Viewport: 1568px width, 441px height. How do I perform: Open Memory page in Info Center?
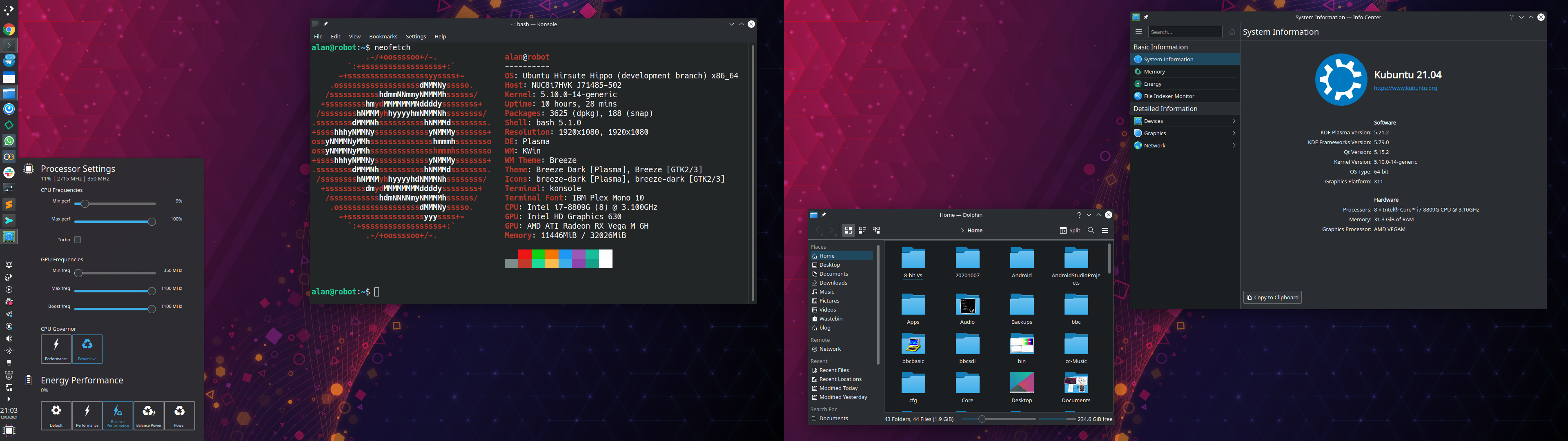(x=1185, y=72)
